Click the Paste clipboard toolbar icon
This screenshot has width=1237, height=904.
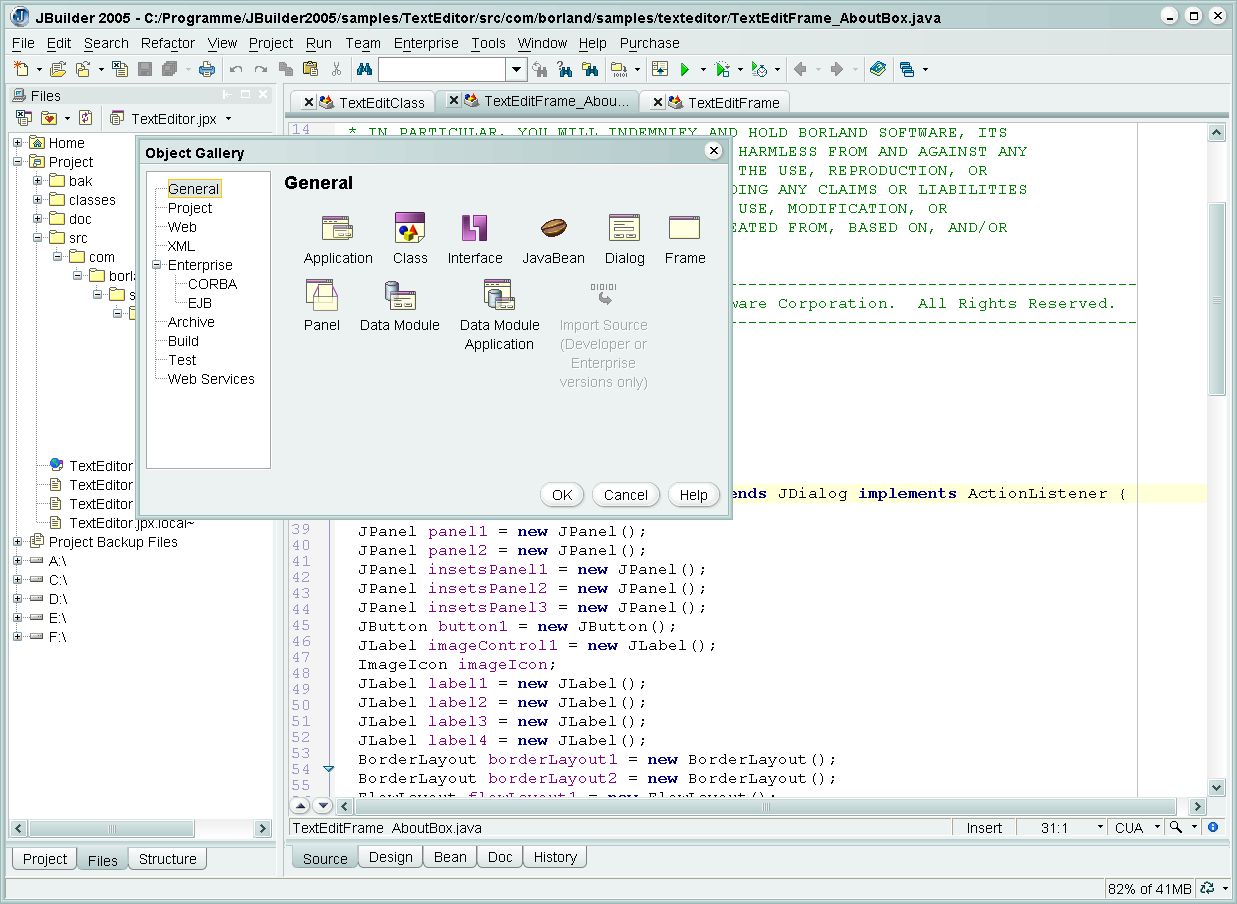(311, 69)
